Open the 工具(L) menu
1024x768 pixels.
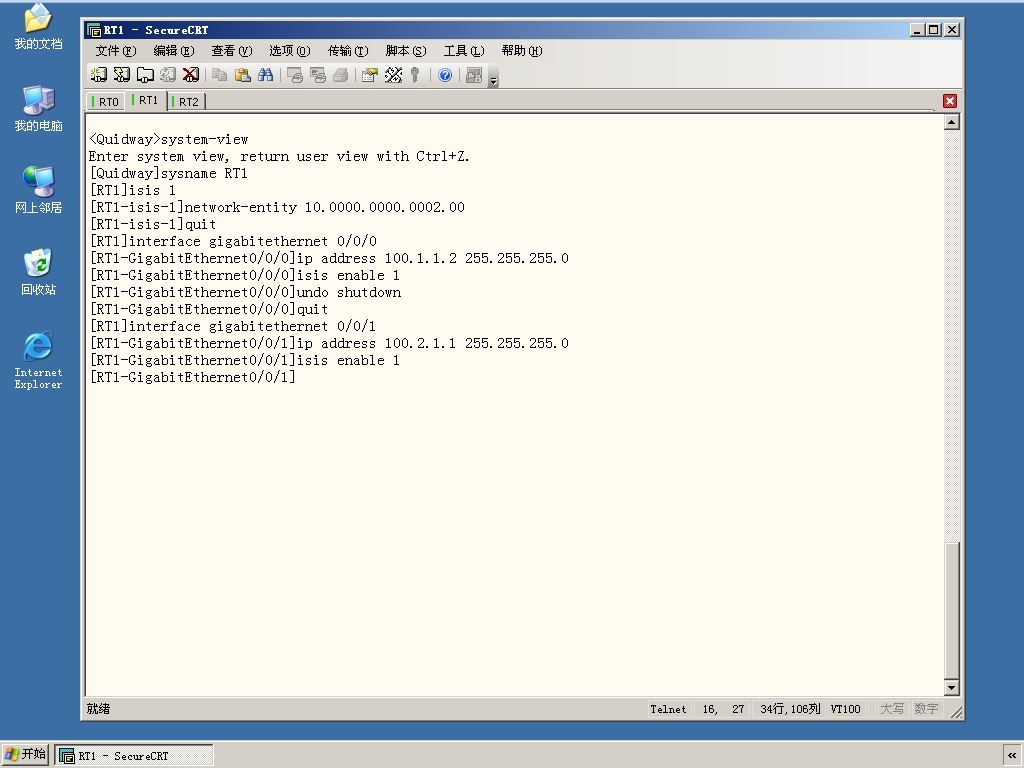(x=464, y=51)
